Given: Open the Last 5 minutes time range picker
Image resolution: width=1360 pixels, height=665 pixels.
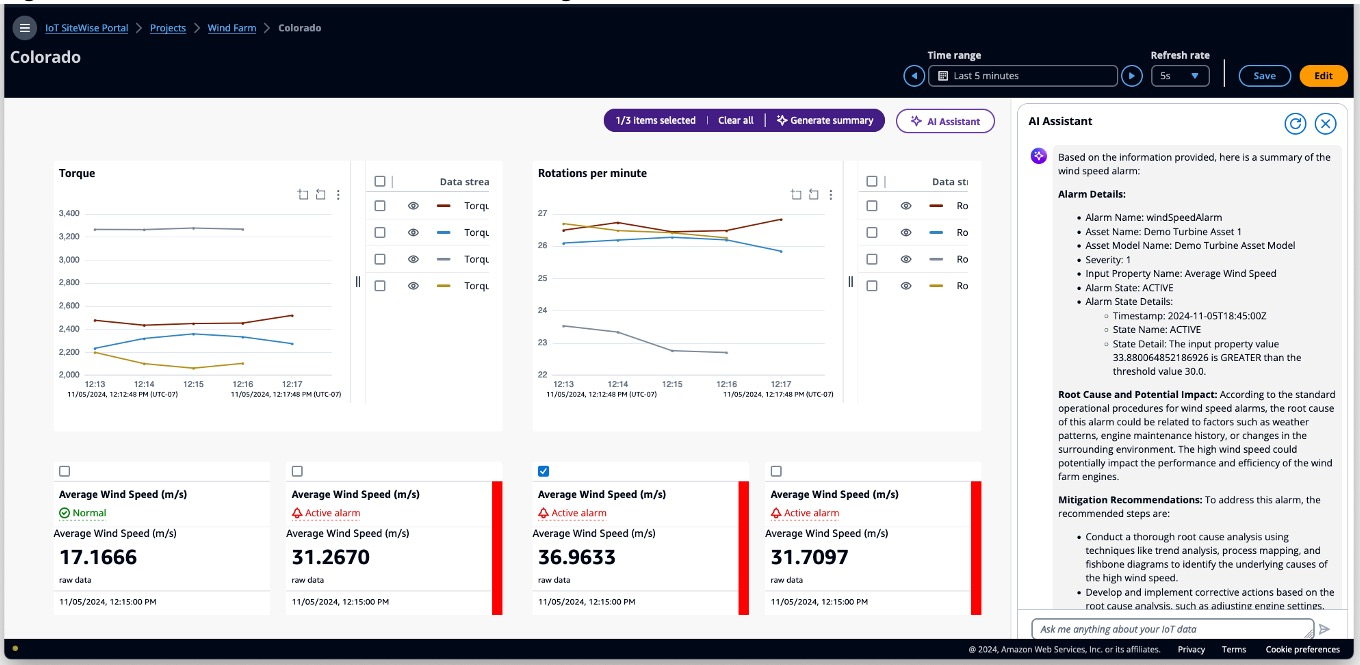Looking at the screenshot, I should pyautogui.click(x=1022, y=76).
